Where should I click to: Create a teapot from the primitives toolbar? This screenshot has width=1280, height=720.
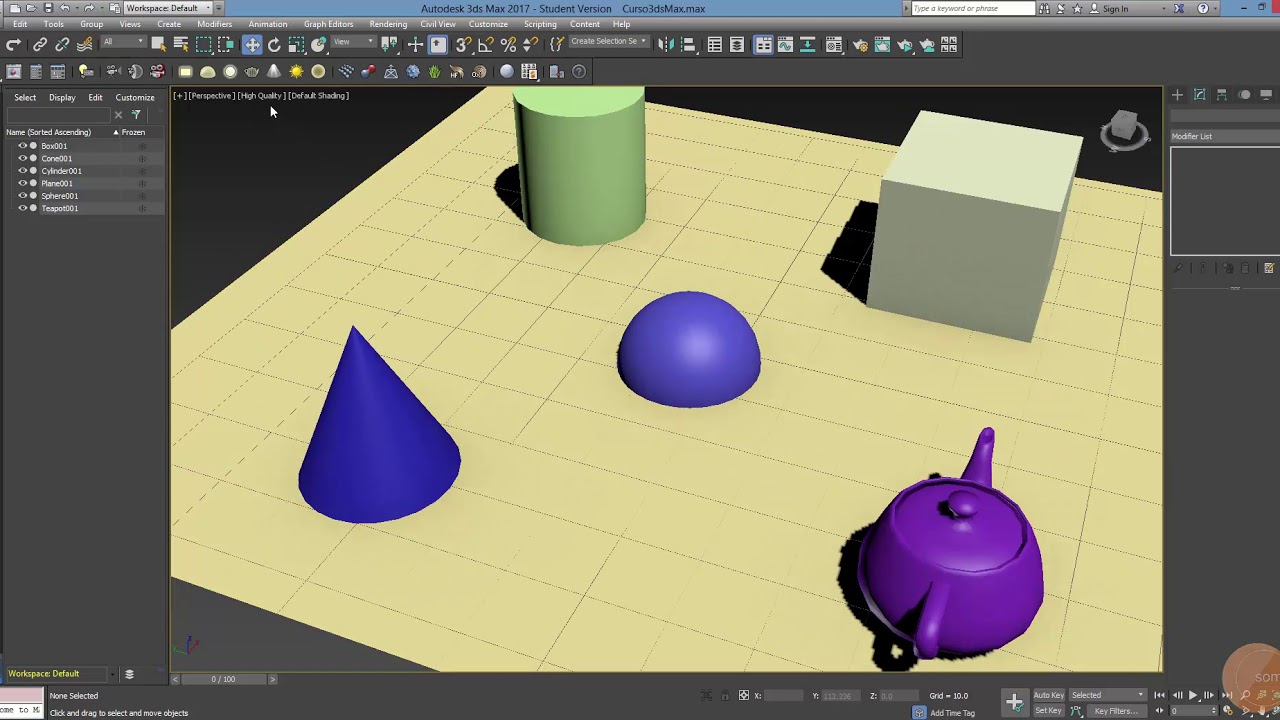[252, 72]
